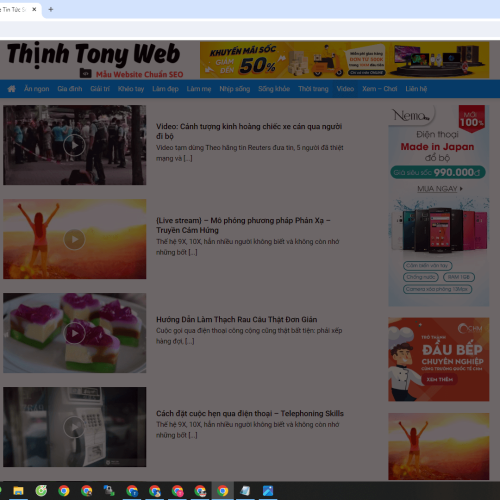500x500 pixels.
Task: Open the Khéo tay menu
Action: point(131,89)
